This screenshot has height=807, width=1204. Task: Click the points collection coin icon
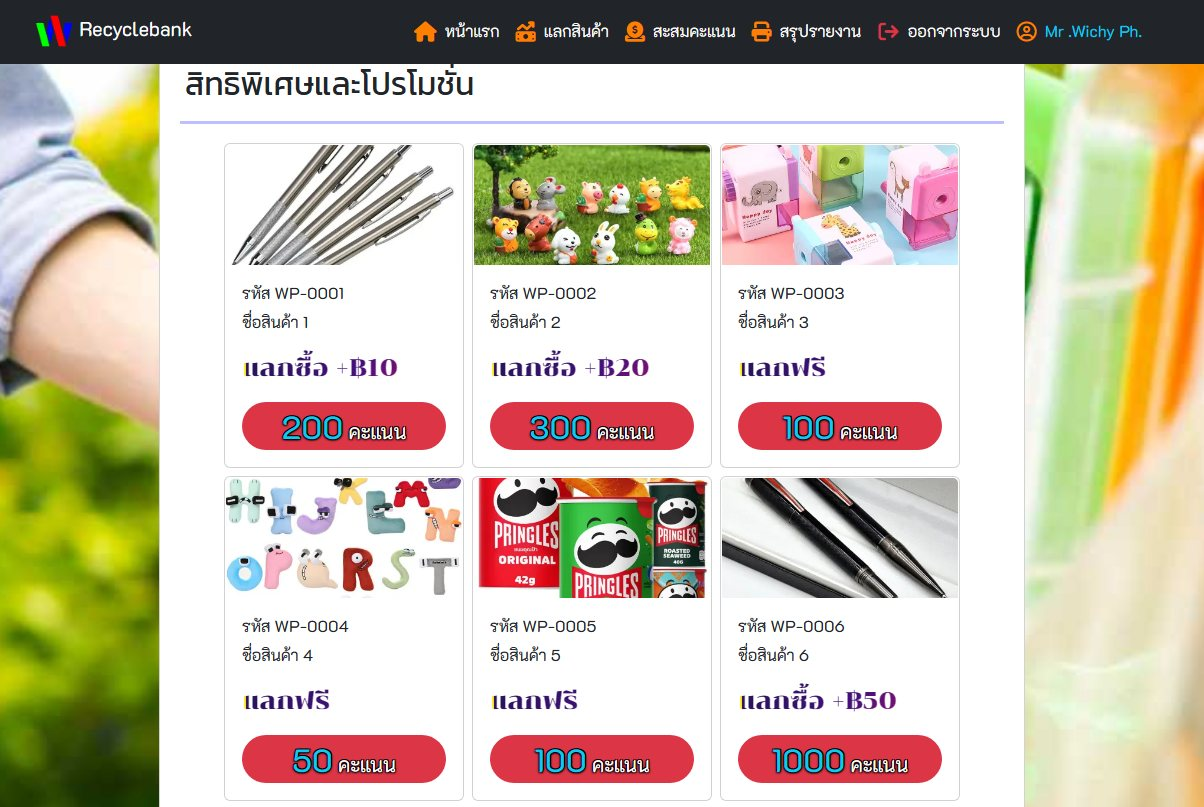634,32
